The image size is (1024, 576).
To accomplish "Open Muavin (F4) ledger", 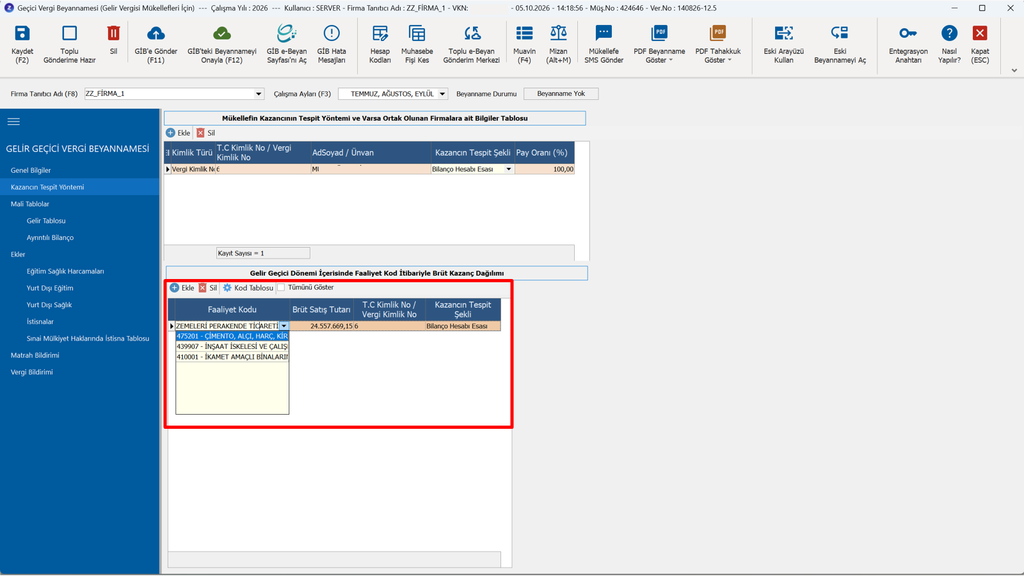I will pyautogui.click(x=524, y=44).
